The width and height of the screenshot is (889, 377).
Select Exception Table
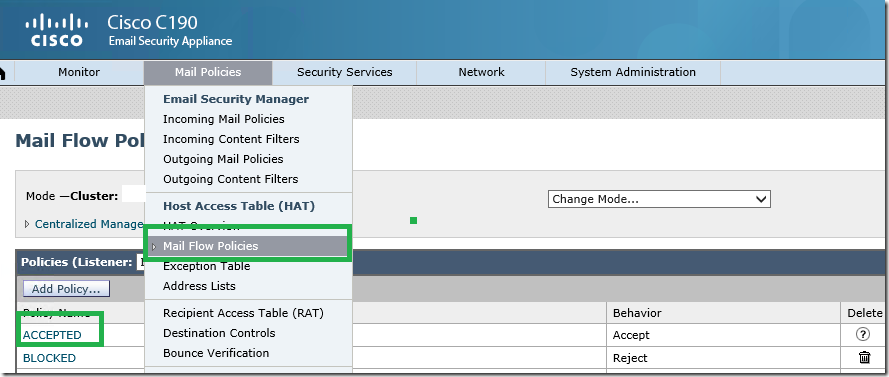pyautogui.click(x=206, y=266)
